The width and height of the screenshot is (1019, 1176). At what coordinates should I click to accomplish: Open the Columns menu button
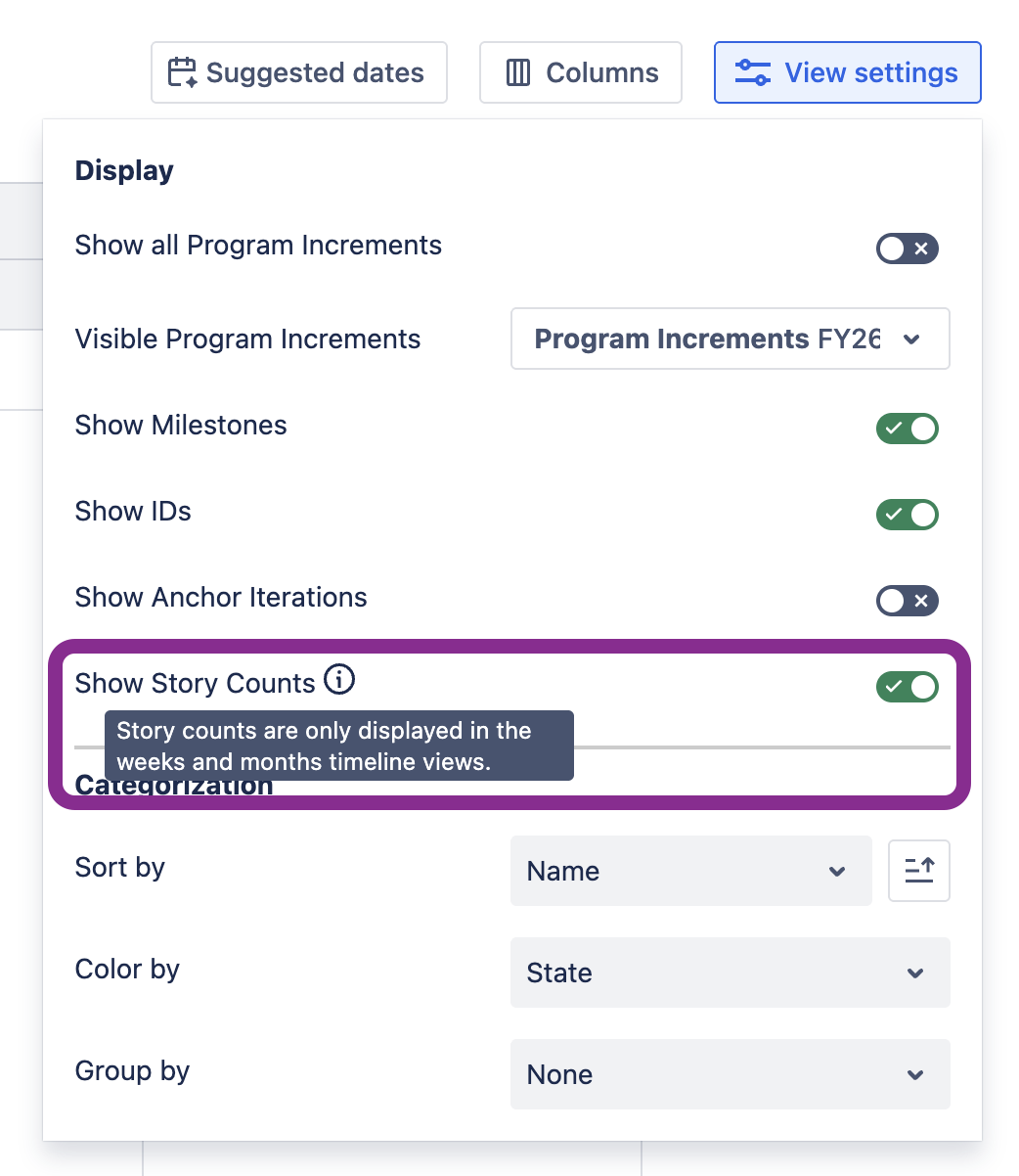coord(581,72)
